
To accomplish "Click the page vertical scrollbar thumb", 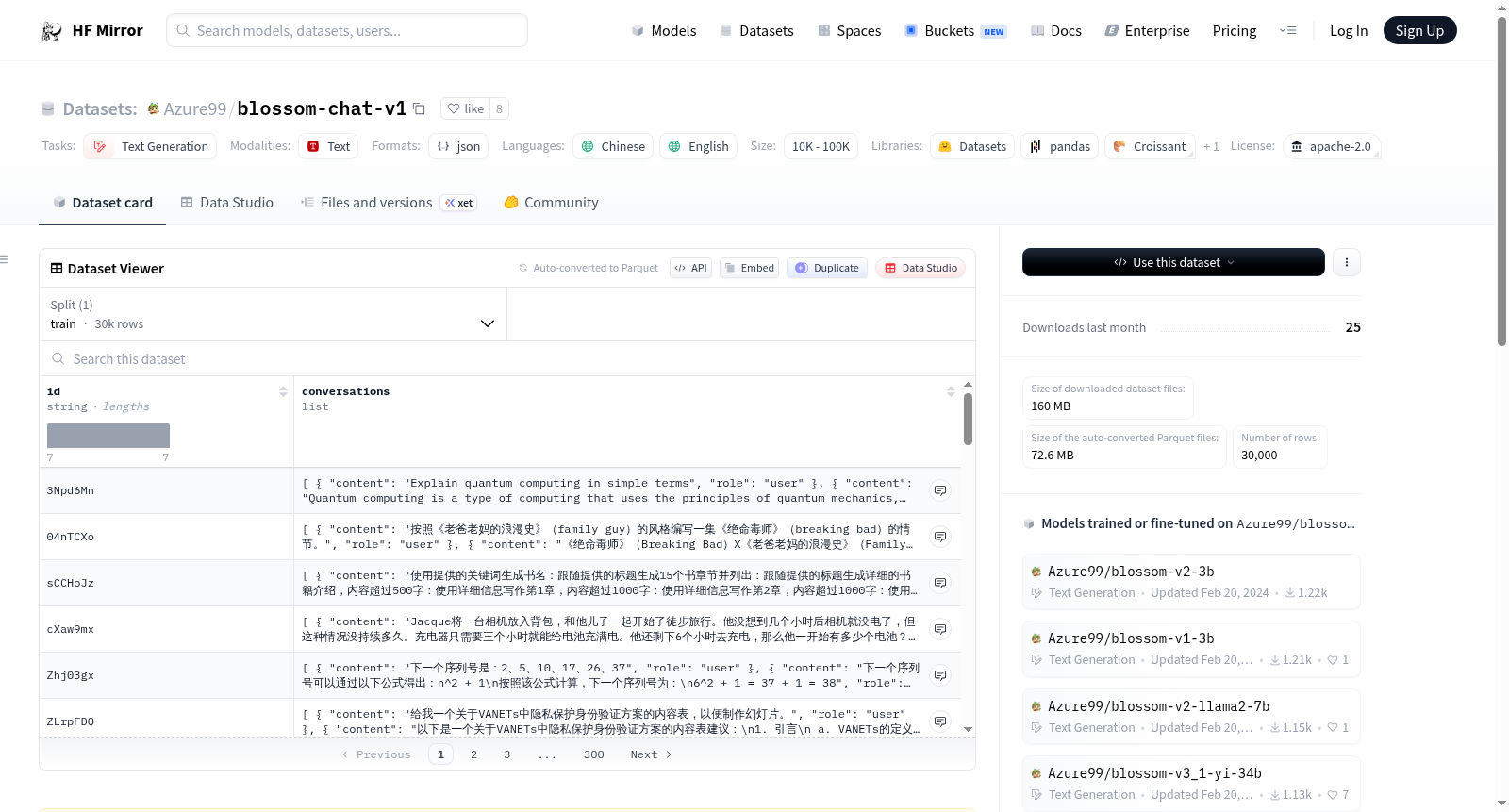I will pyautogui.click(x=1501, y=181).
